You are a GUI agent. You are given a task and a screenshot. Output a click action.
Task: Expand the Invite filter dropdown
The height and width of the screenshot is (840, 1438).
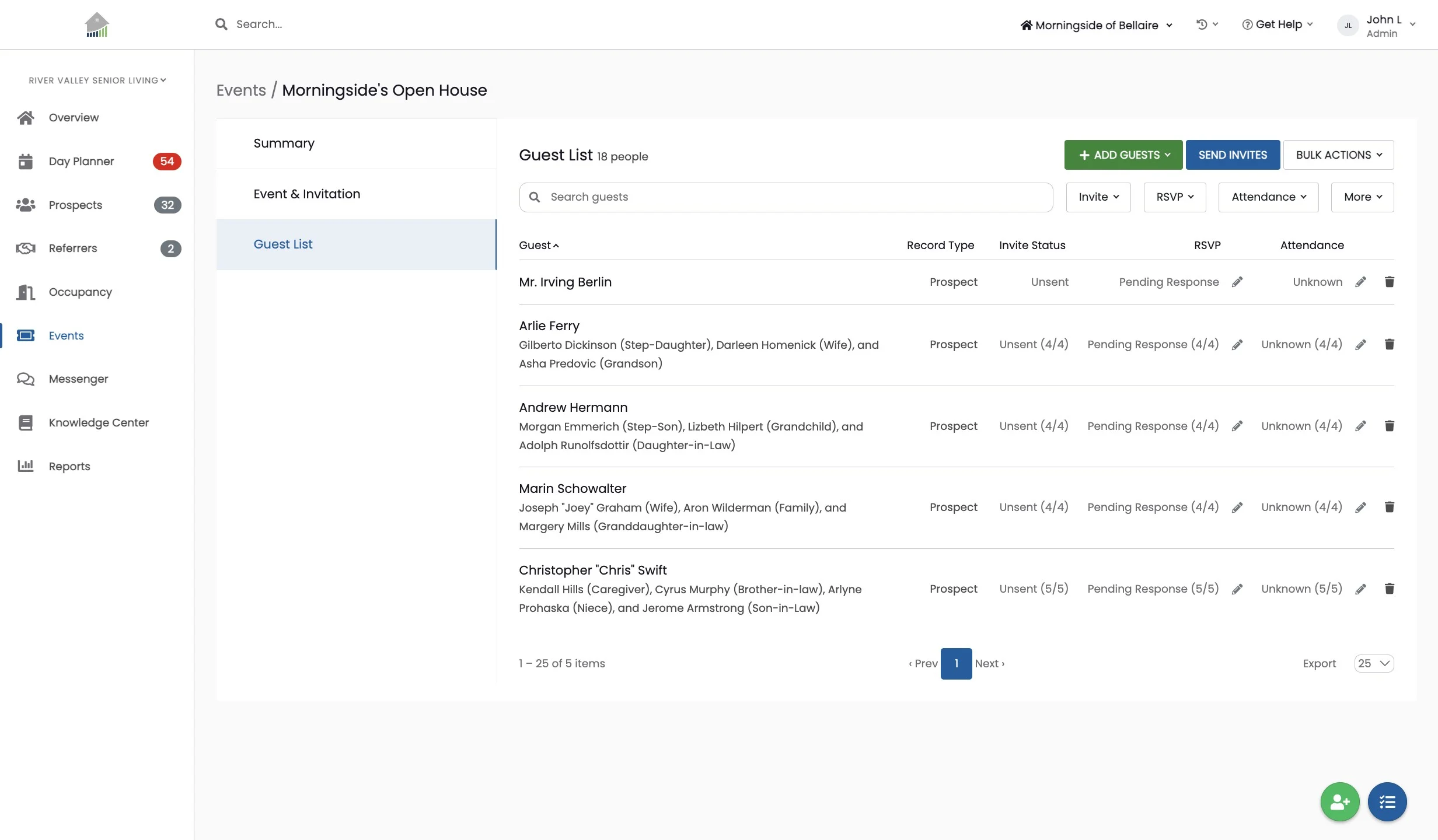(x=1098, y=197)
